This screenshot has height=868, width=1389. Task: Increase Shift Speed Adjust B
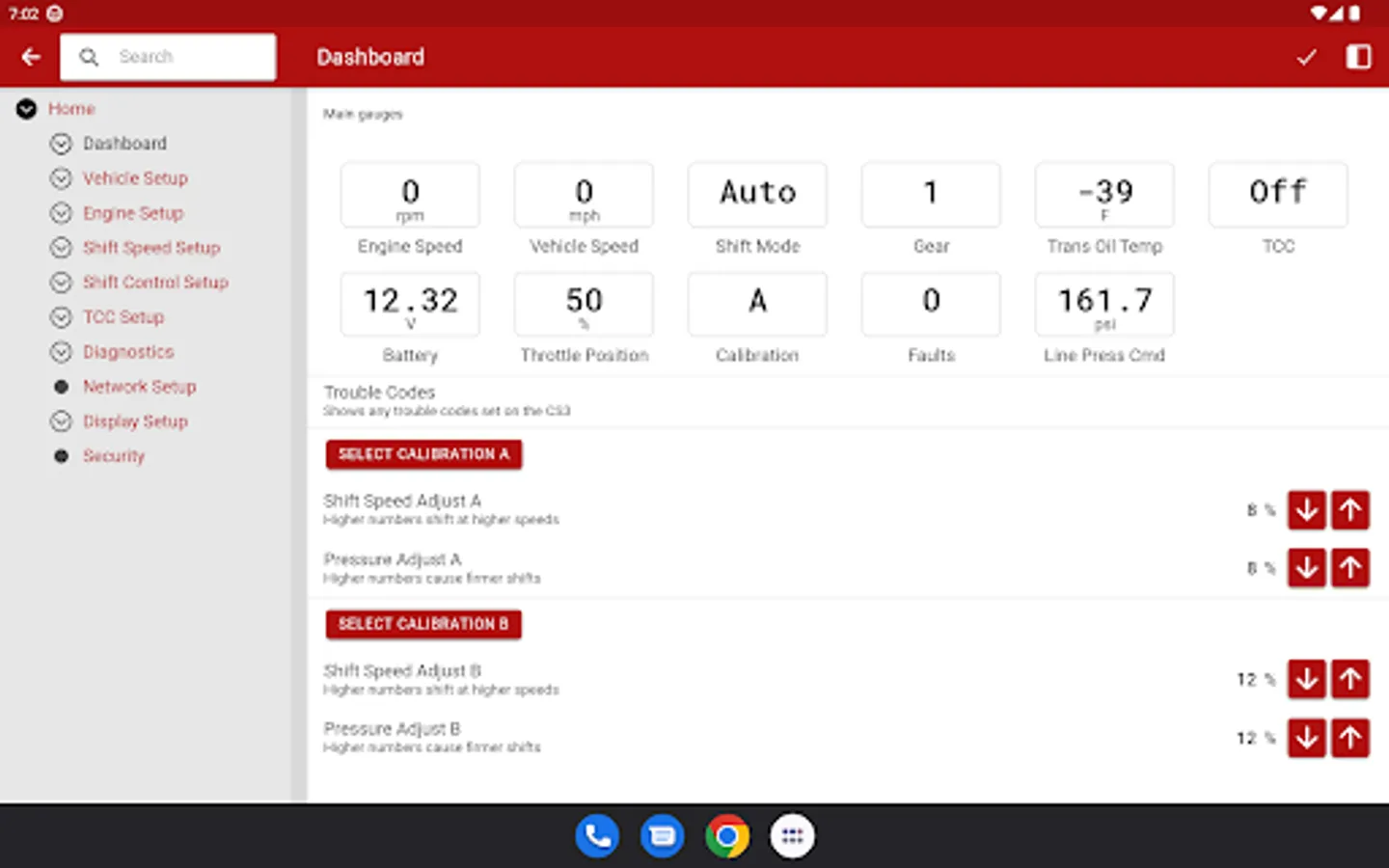pyautogui.click(x=1350, y=680)
